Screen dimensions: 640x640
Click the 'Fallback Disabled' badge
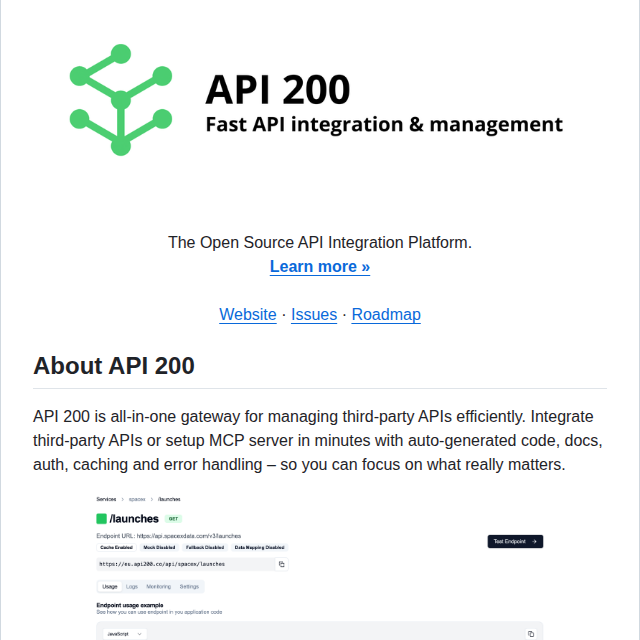(x=205, y=547)
